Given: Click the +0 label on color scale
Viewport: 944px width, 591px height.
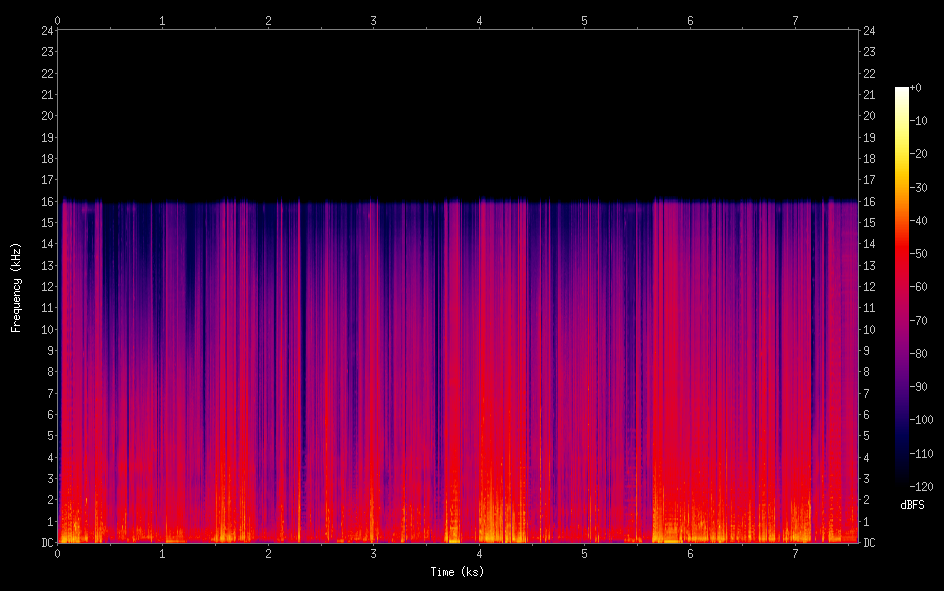Looking at the screenshot, I should click(x=915, y=88).
